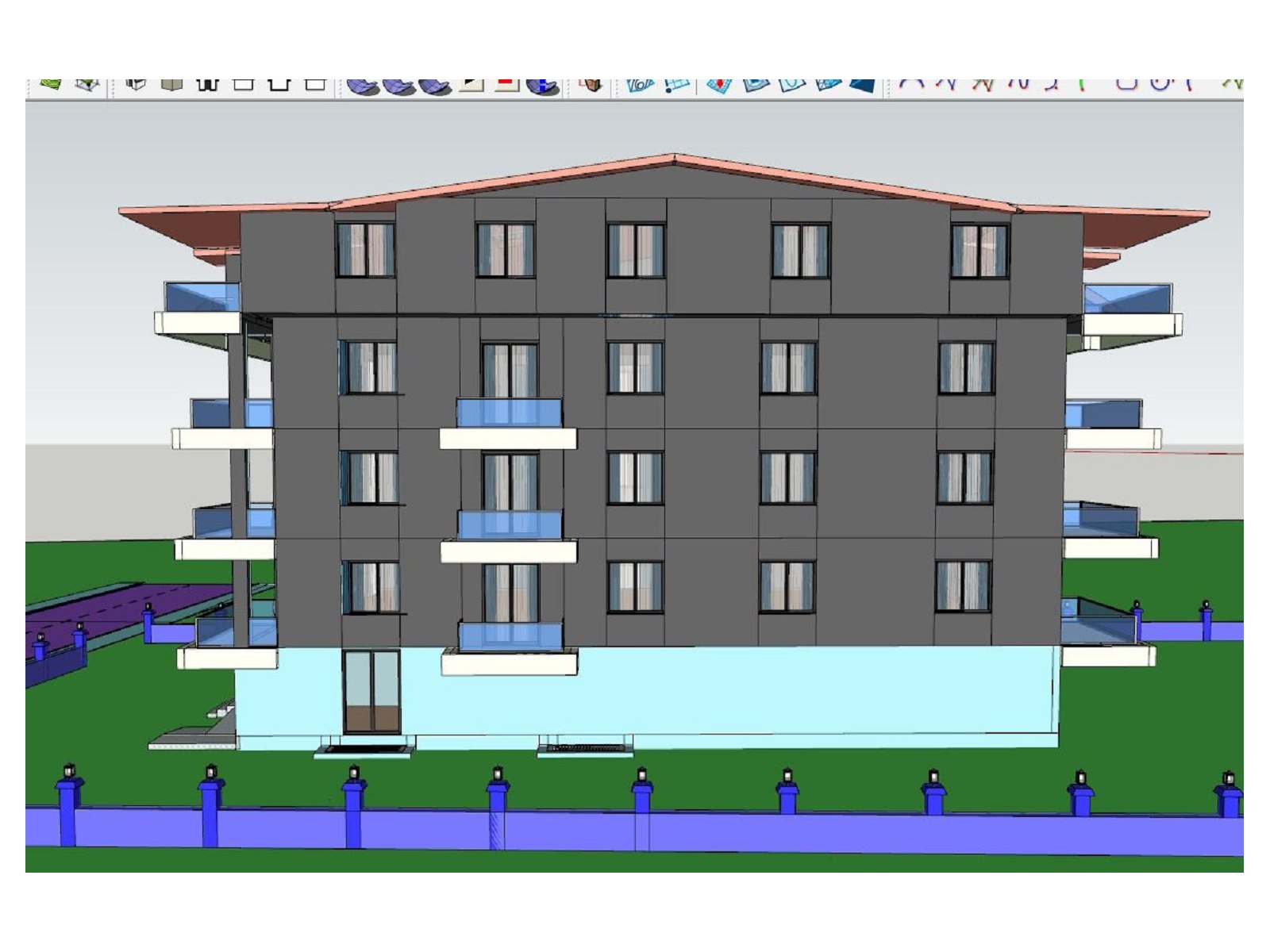
Task: Select the green From Scratch grid icon
Action: click(89, 86)
